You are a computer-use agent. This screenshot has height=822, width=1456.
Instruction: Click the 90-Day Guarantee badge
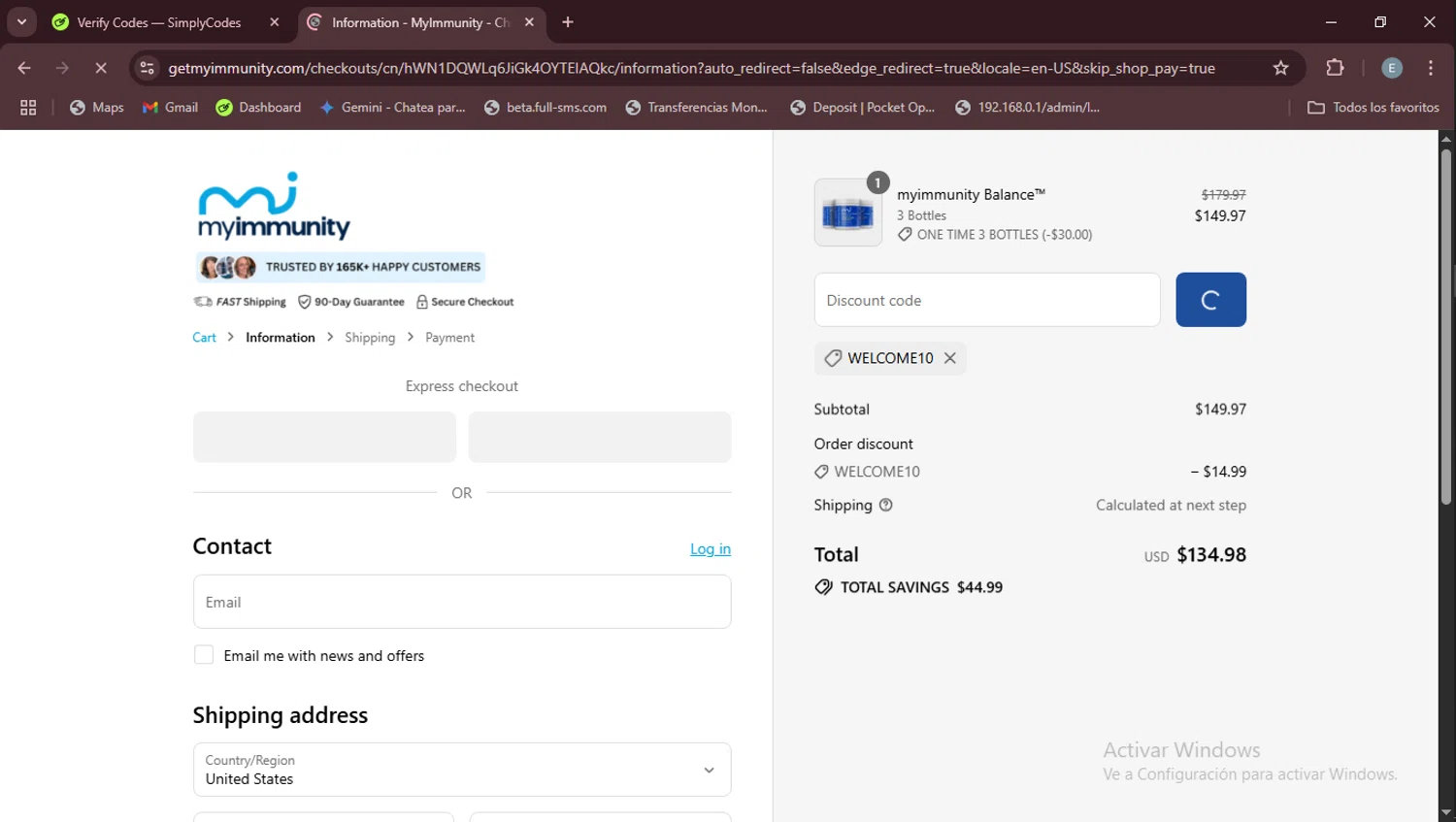pyautogui.click(x=351, y=302)
